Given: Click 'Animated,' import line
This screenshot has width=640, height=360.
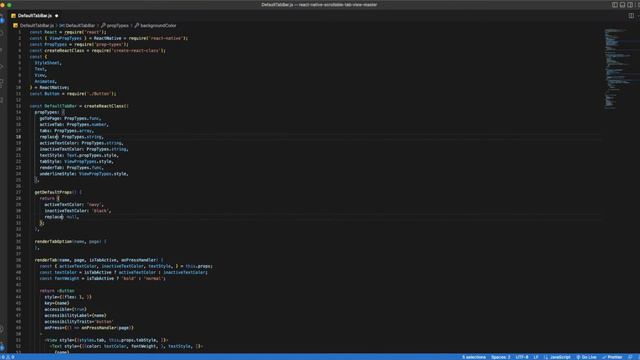Looking at the screenshot, I should point(46,81).
